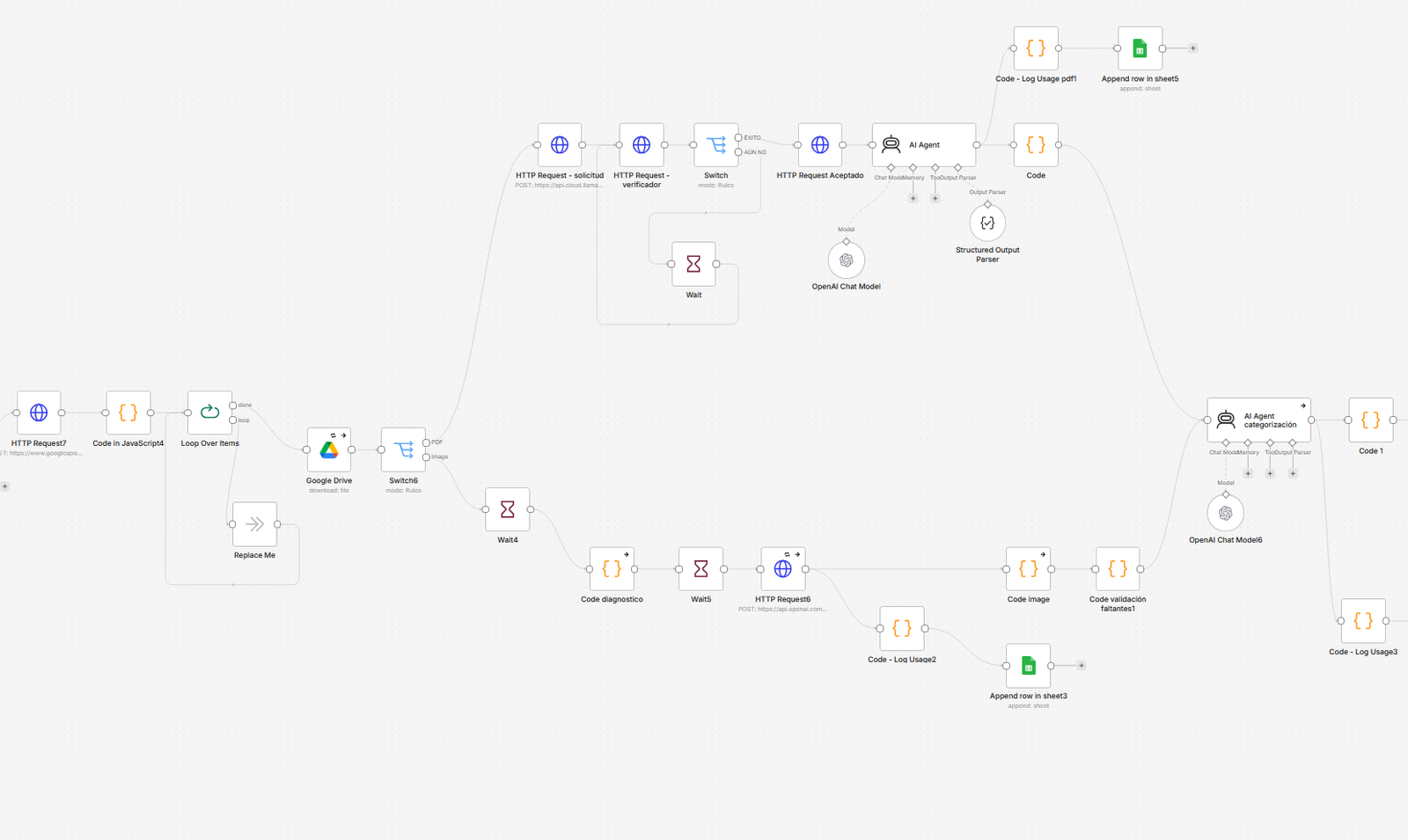Screen dimensions: 1408x840
Task: Click the Replace Me node
Action: (x=255, y=524)
